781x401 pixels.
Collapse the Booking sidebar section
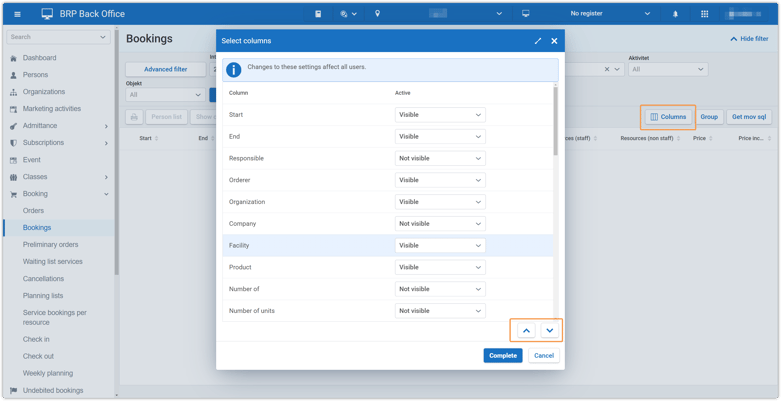[106, 194]
